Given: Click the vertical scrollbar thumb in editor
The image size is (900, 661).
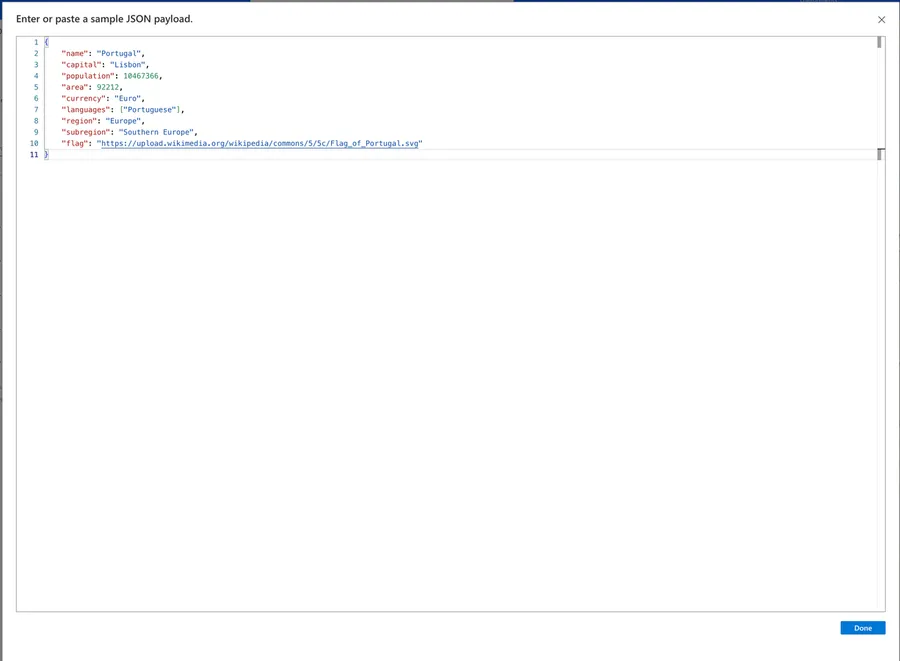Looking at the screenshot, I should pos(879,43).
